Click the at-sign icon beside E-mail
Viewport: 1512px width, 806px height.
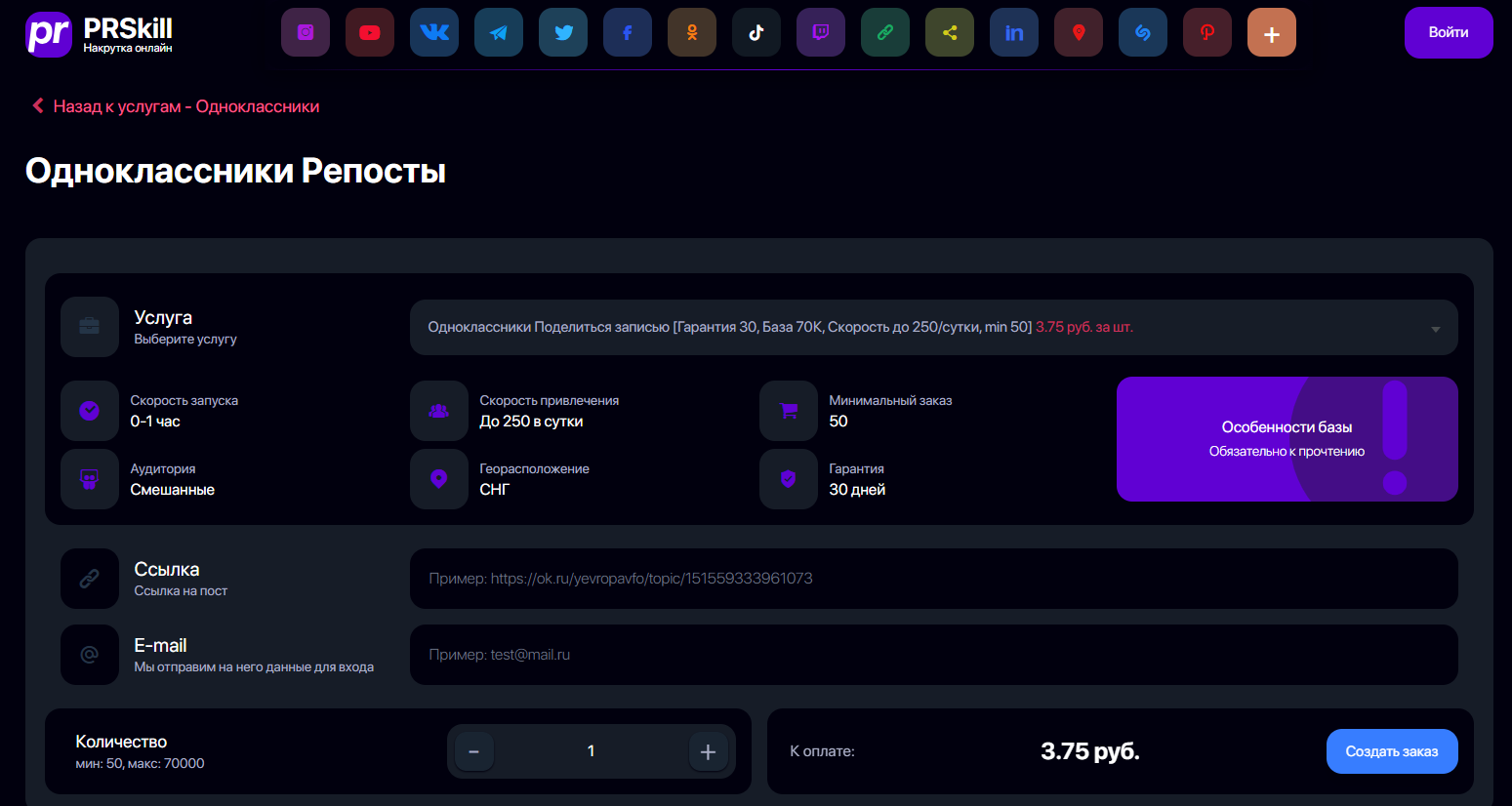[90, 655]
